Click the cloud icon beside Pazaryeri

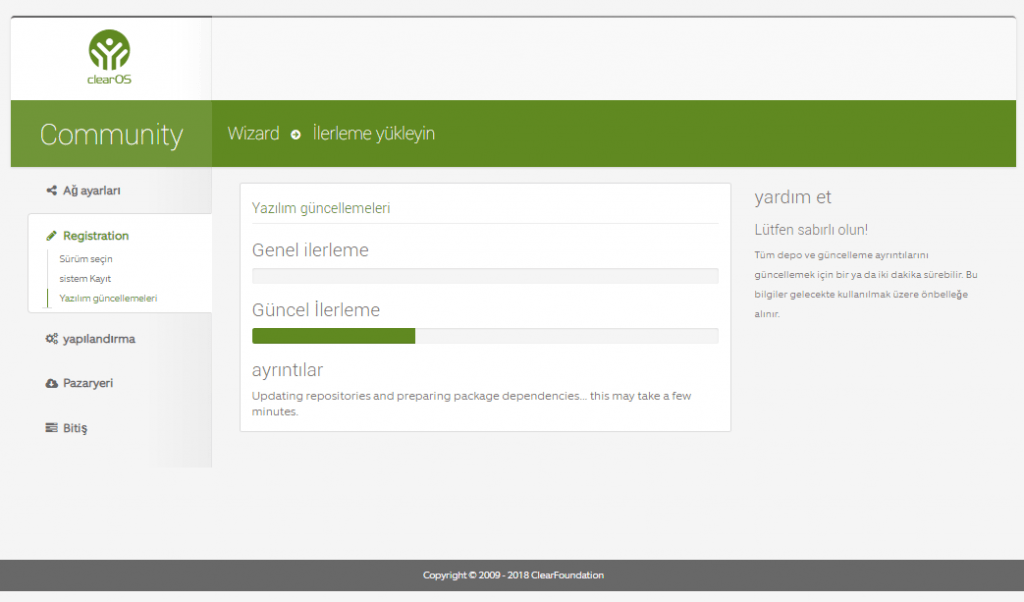[x=52, y=384]
